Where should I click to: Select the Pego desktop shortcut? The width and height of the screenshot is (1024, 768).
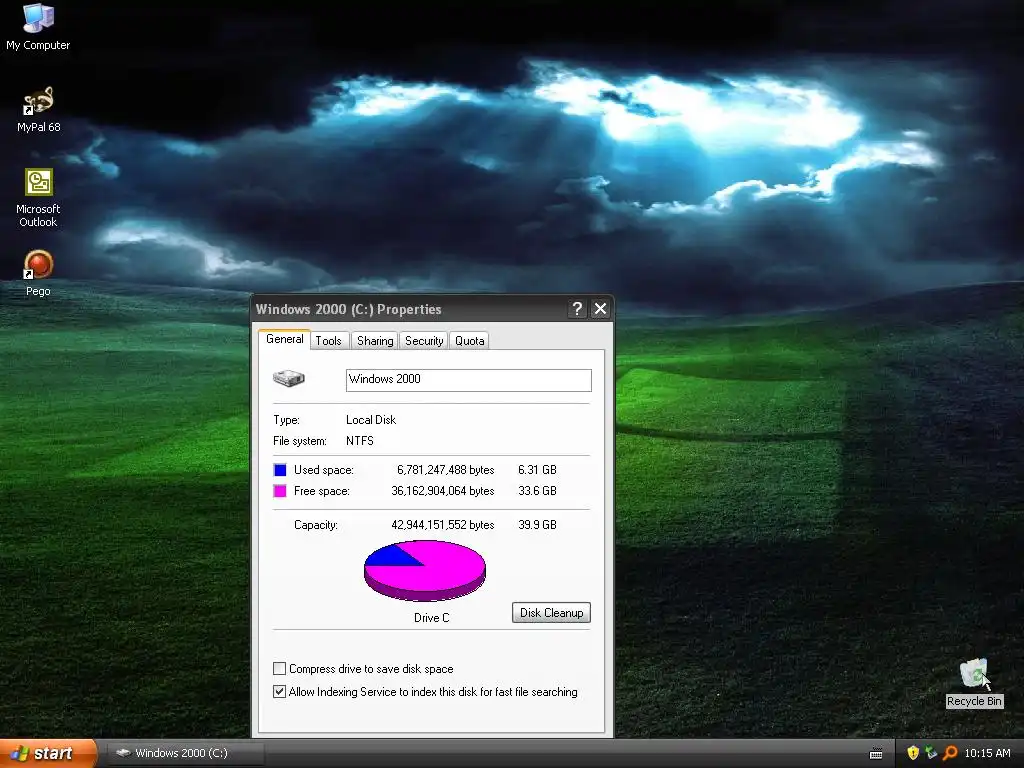38,273
